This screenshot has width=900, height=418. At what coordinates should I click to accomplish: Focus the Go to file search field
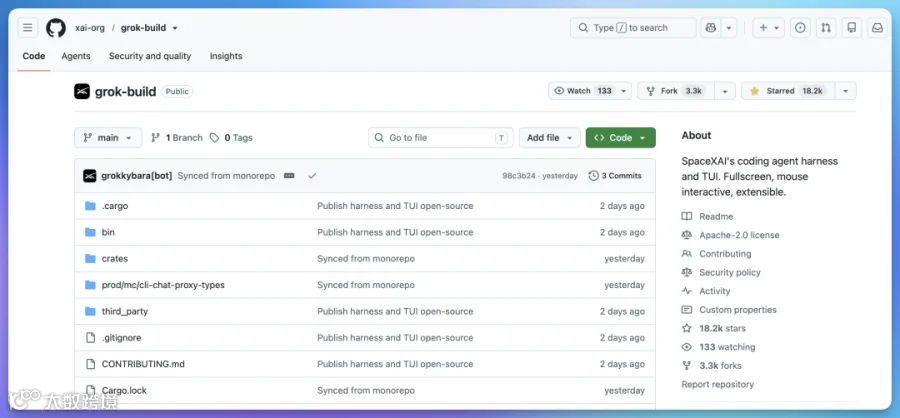[x=441, y=138]
